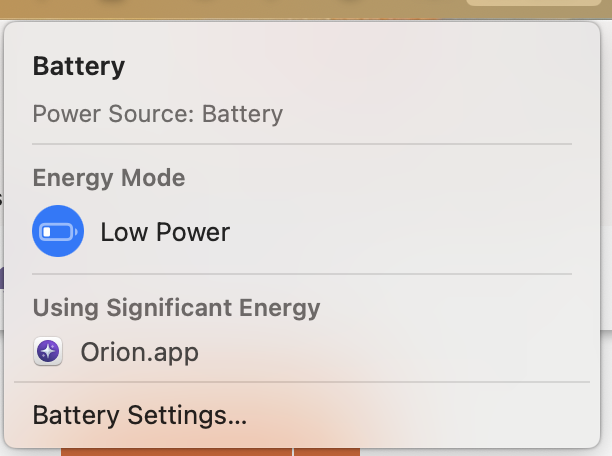Click the Orion.app star icon

click(48, 352)
